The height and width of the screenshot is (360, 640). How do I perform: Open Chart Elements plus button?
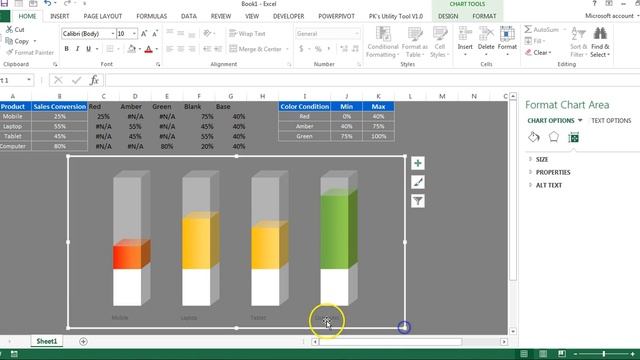coord(418,163)
